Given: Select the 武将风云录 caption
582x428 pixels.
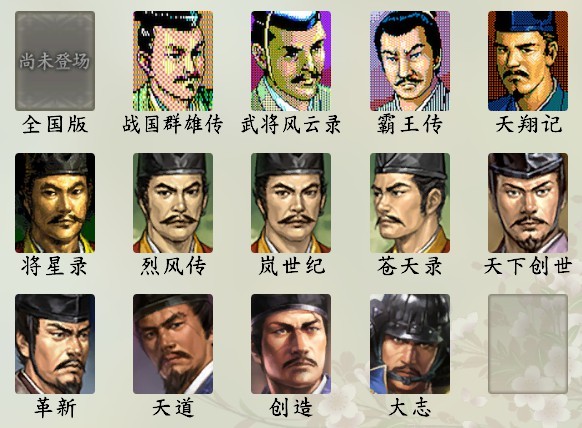Looking at the screenshot, I should [x=291, y=124].
